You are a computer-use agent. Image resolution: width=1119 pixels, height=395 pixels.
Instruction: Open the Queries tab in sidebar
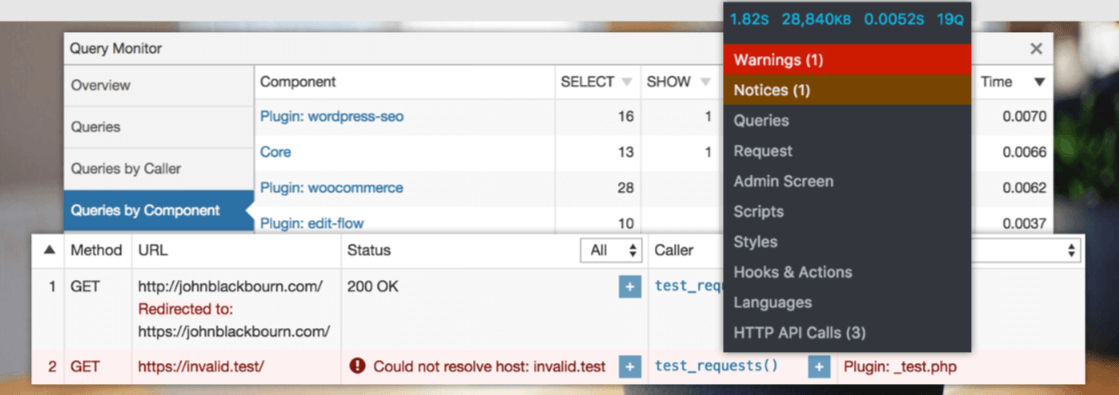point(158,127)
